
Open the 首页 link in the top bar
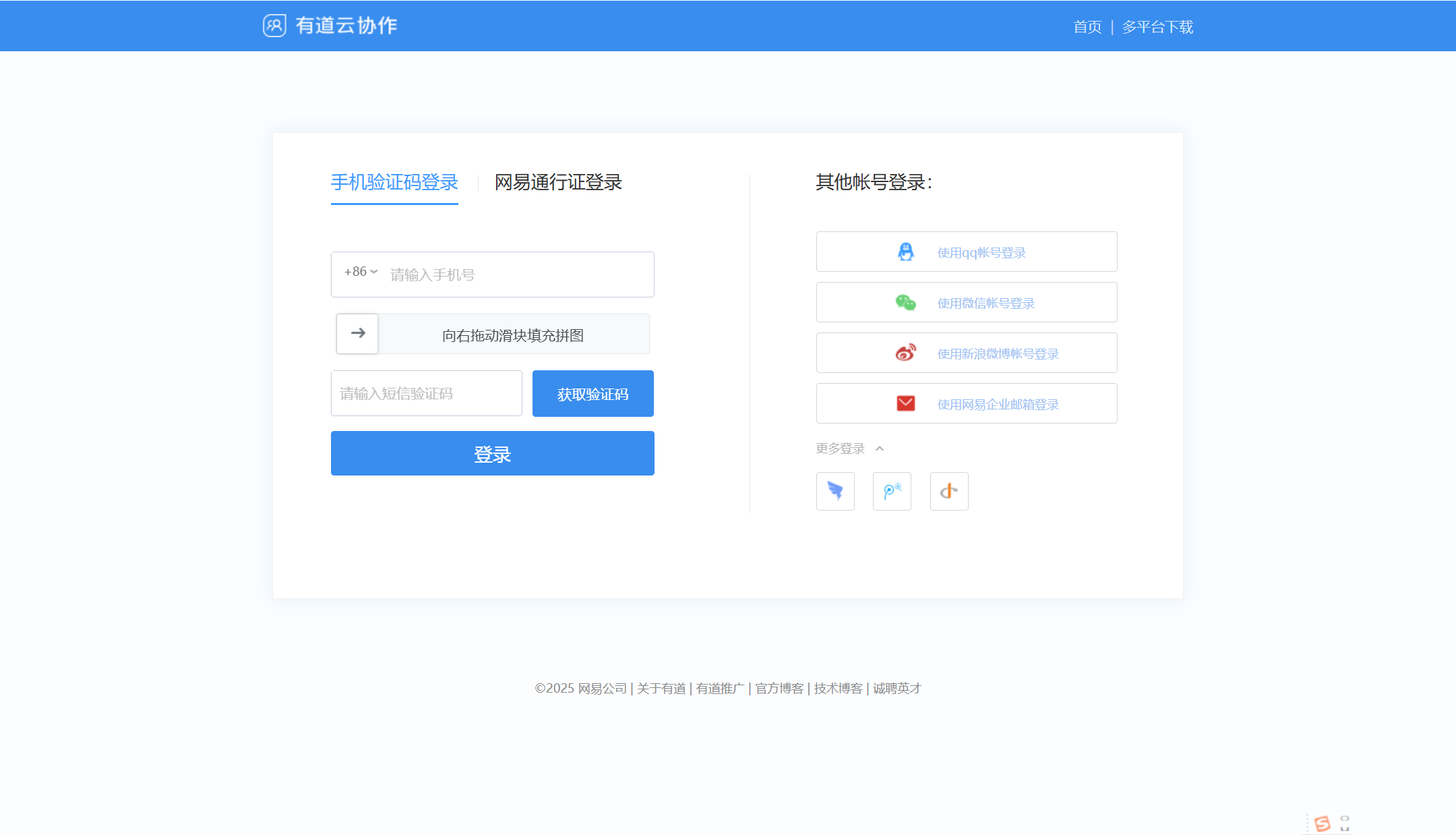pyautogui.click(x=1087, y=27)
